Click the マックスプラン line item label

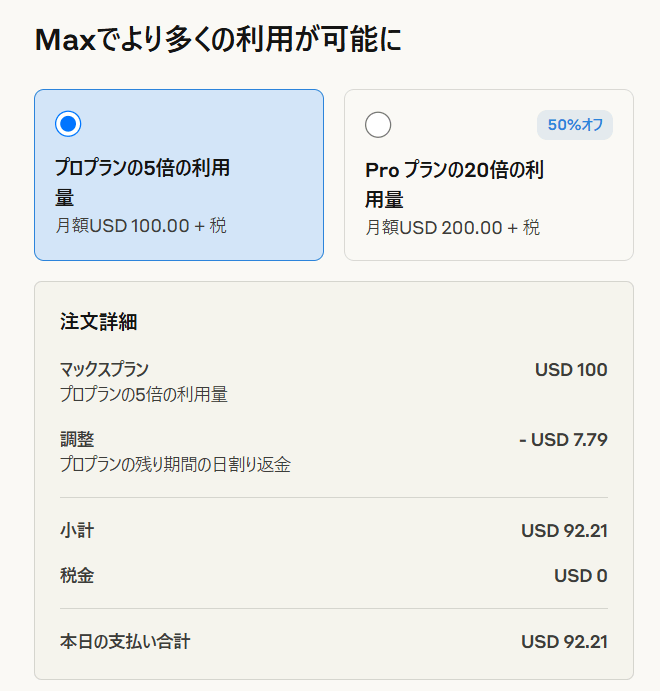tap(104, 369)
